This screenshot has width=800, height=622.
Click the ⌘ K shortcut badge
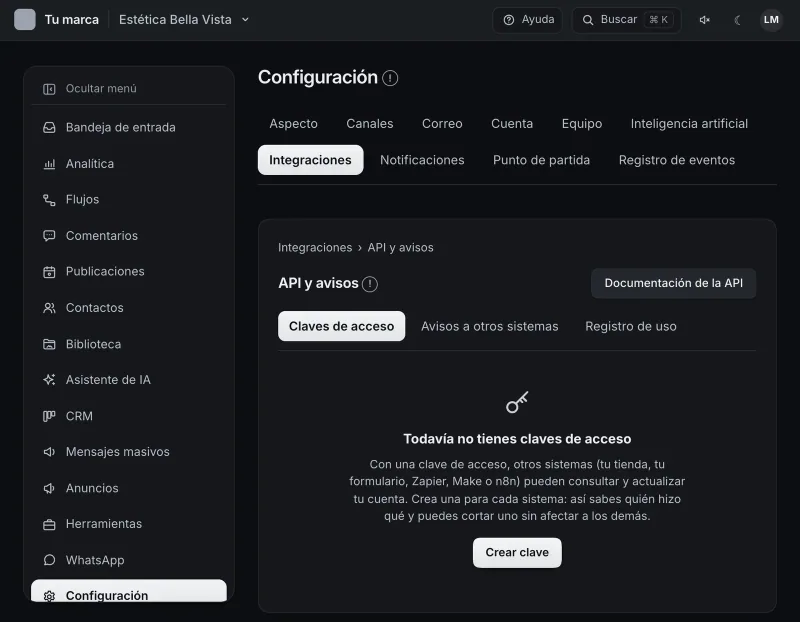tap(659, 20)
